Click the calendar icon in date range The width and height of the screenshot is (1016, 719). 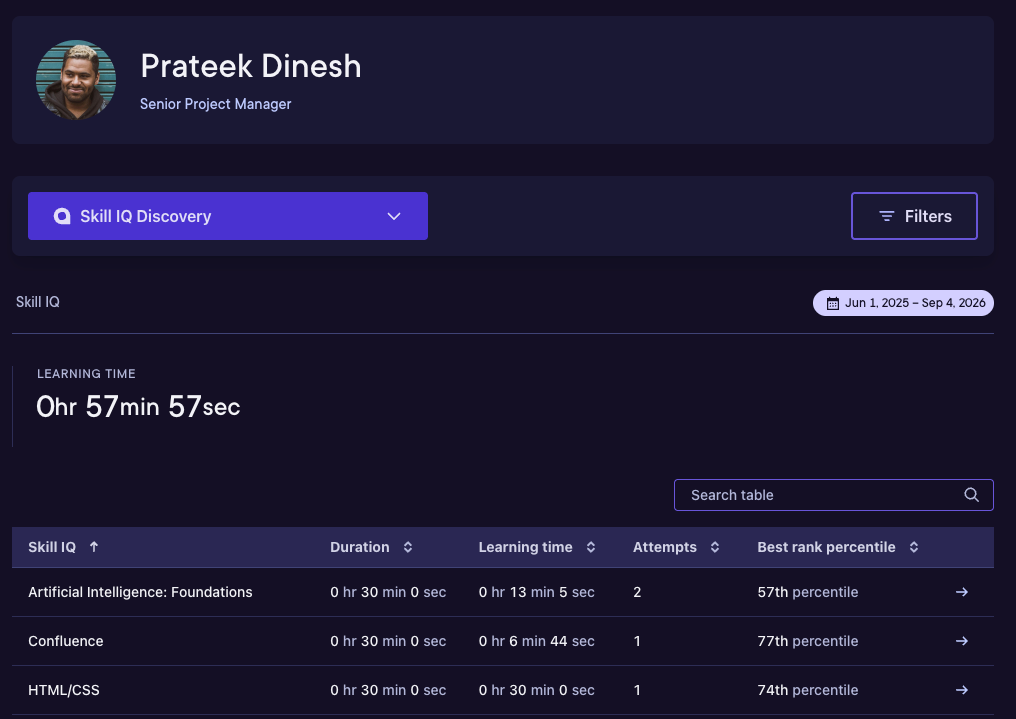(x=833, y=303)
